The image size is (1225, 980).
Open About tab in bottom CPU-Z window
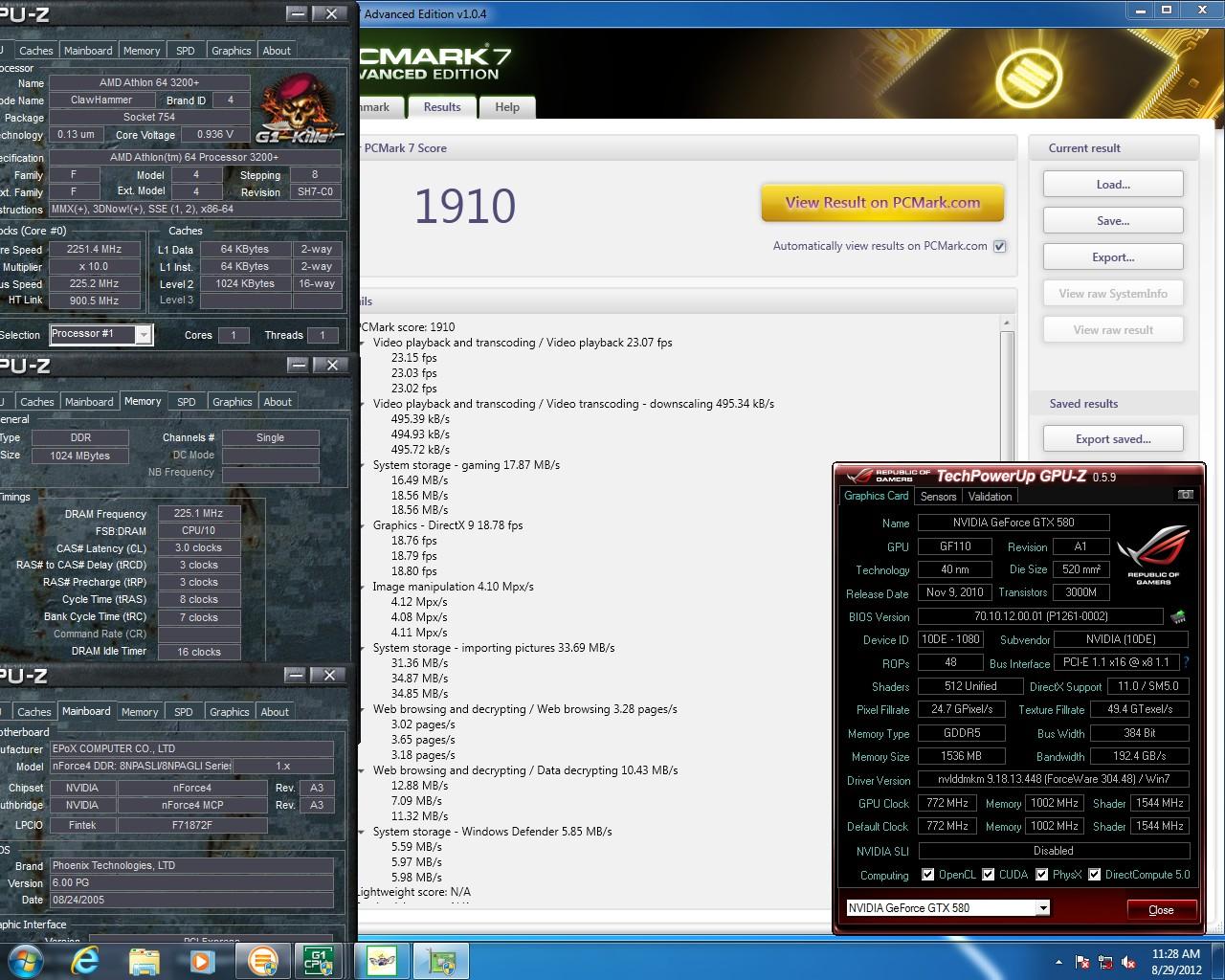click(x=275, y=712)
